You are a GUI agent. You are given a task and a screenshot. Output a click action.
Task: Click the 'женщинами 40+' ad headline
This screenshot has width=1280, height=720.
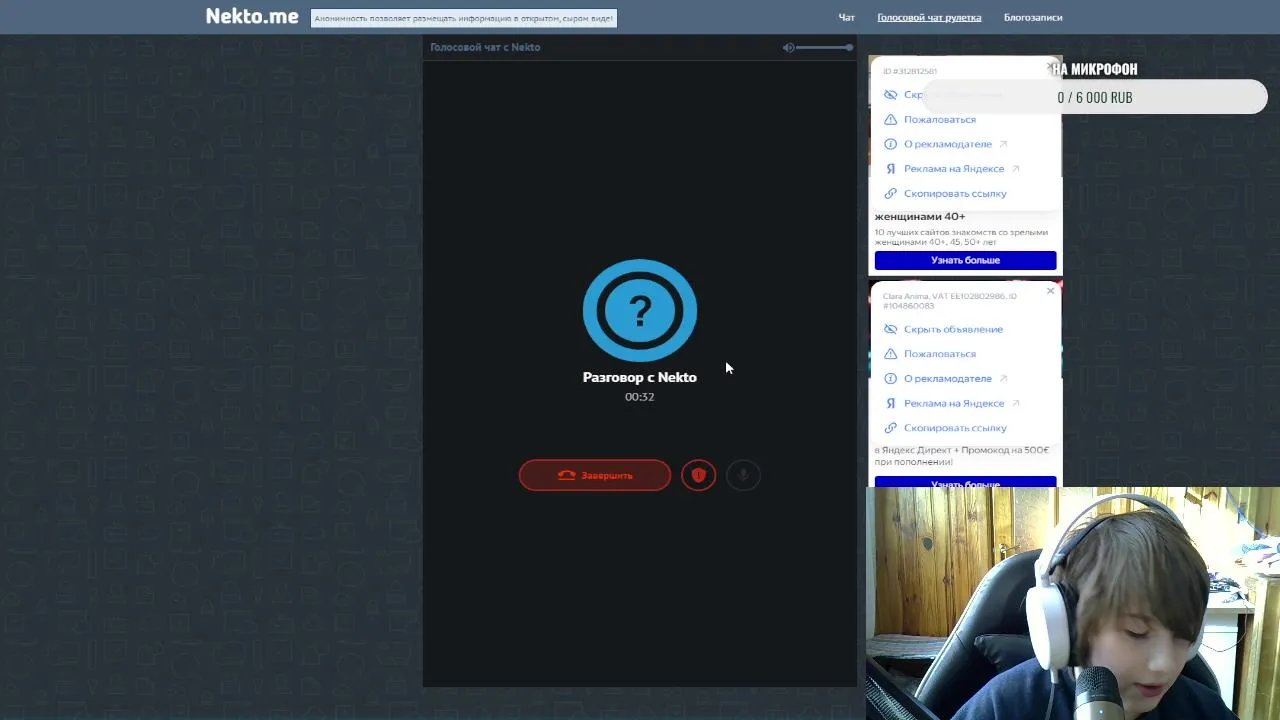tap(920, 216)
